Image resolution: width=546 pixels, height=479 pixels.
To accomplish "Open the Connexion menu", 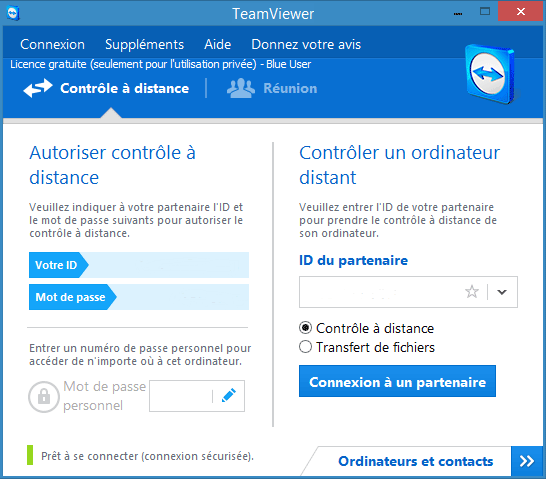I will point(52,44).
